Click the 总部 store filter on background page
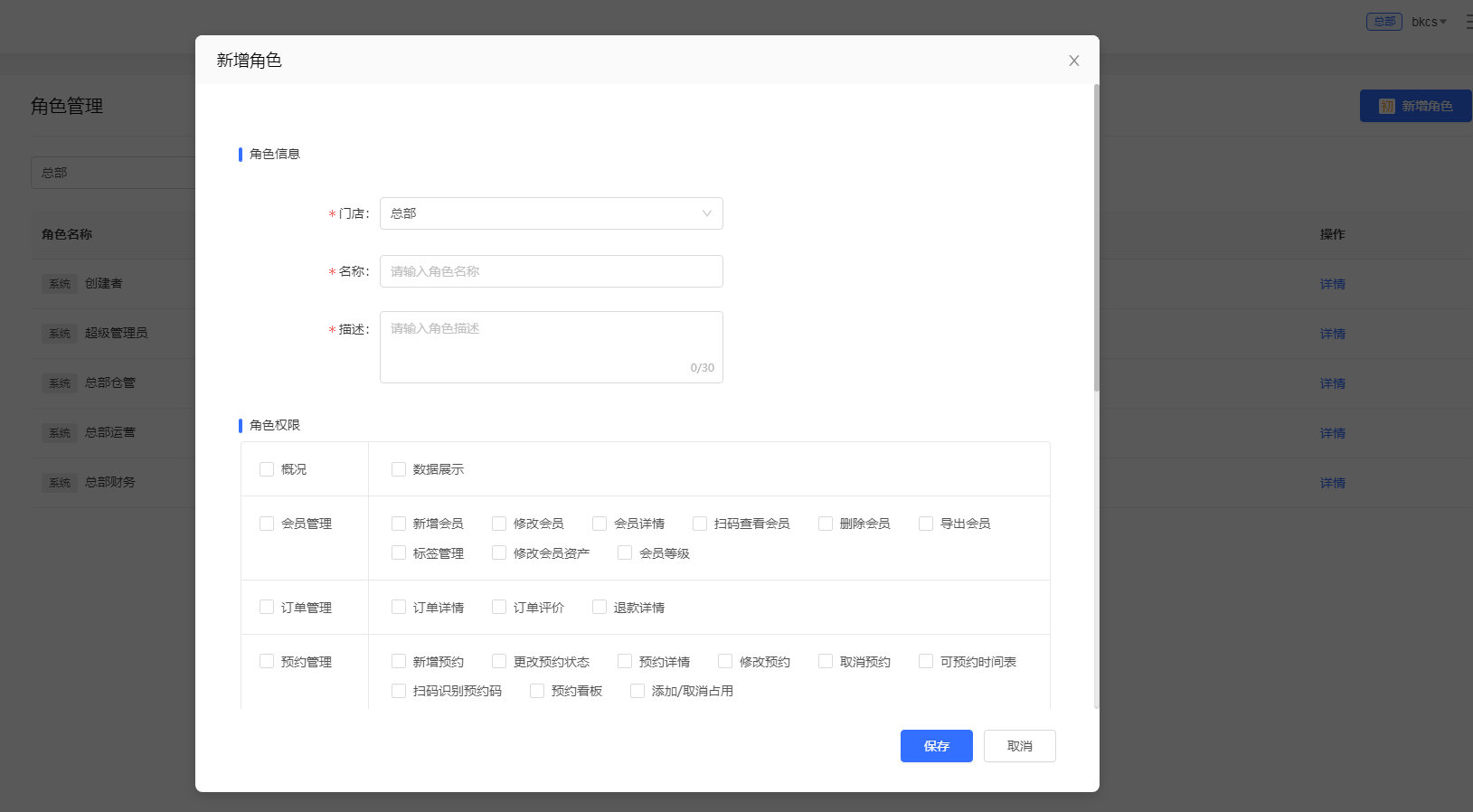The height and width of the screenshot is (812, 1473). (113, 173)
